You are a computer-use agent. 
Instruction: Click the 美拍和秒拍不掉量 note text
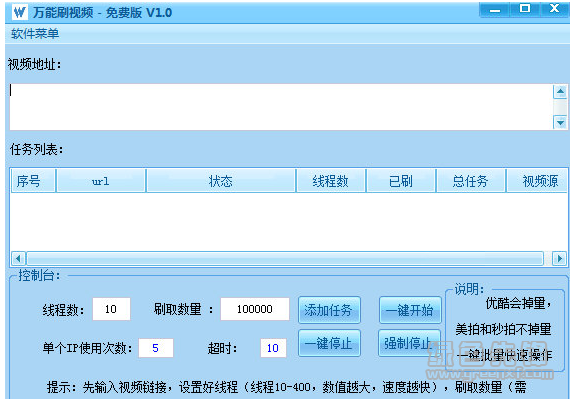point(503,329)
